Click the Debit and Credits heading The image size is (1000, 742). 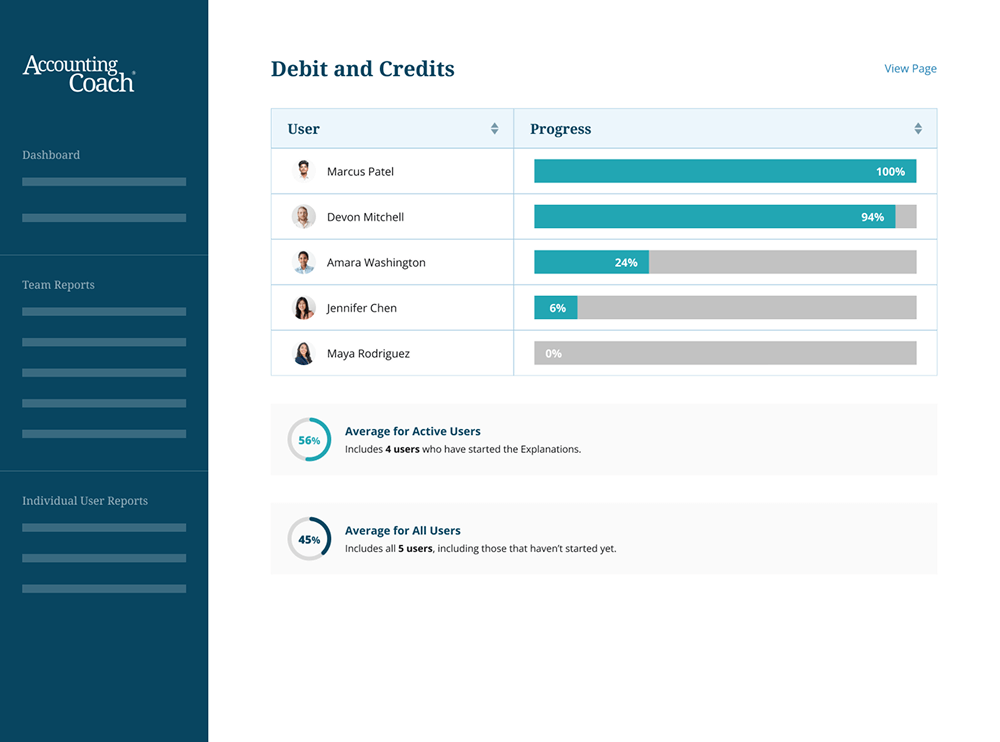pyautogui.click(x=362, y=68)
